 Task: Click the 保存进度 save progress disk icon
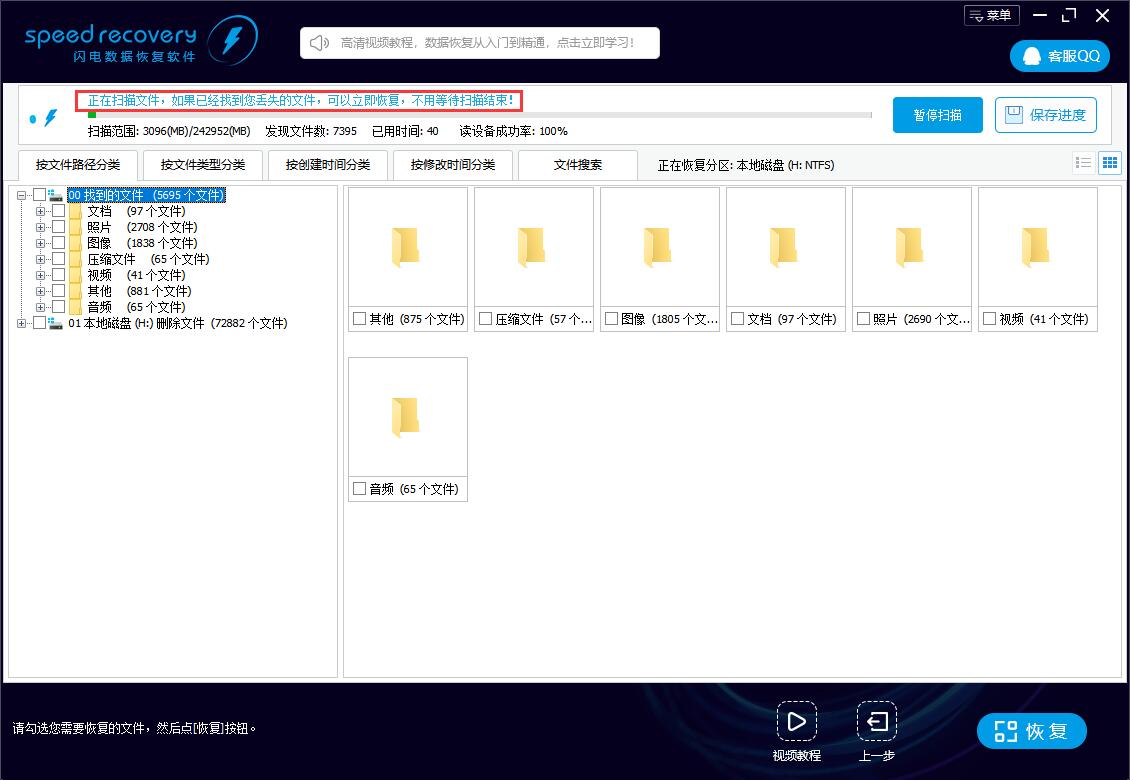tap(1013, 115)
